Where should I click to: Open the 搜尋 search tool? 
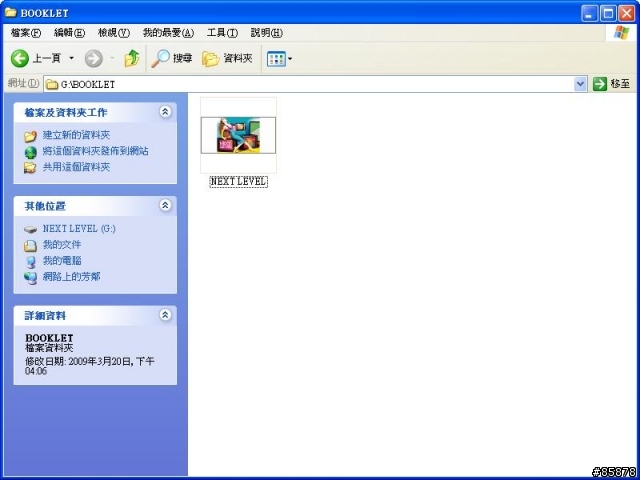[171, 59]
